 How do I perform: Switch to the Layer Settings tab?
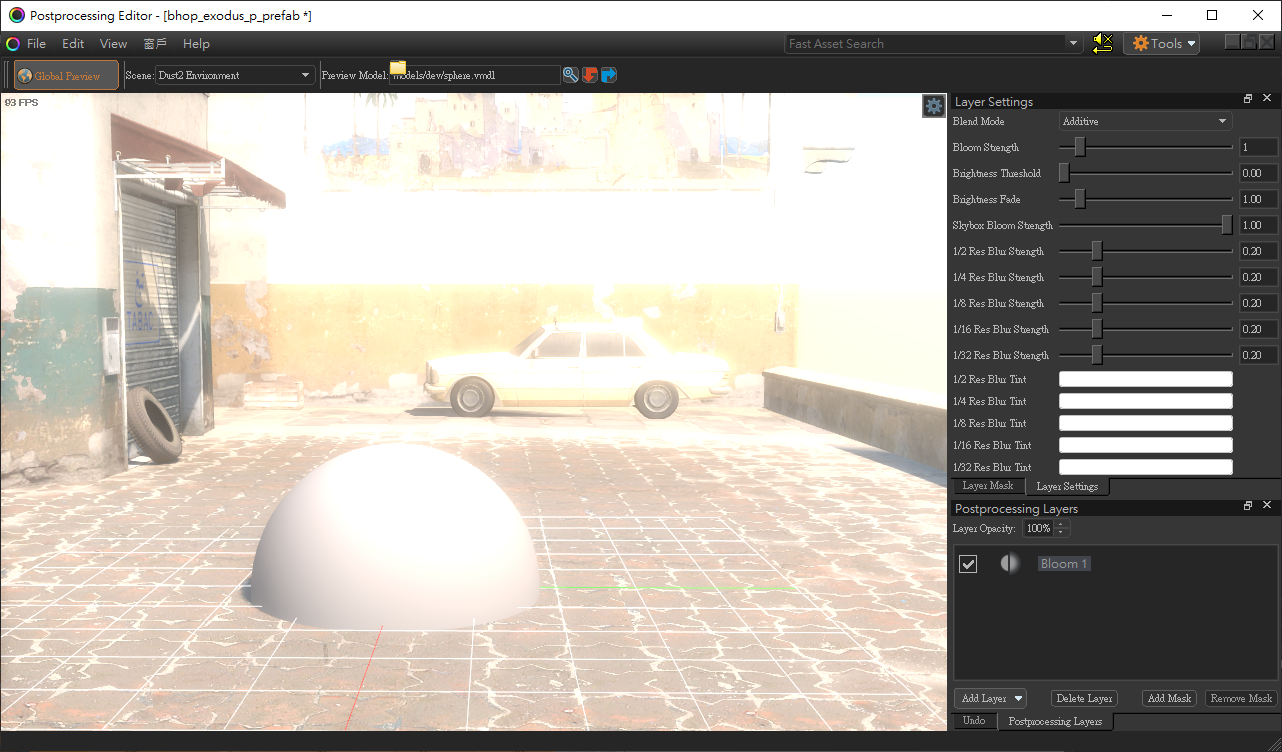pyautogui.click(x=1067, y=486)
